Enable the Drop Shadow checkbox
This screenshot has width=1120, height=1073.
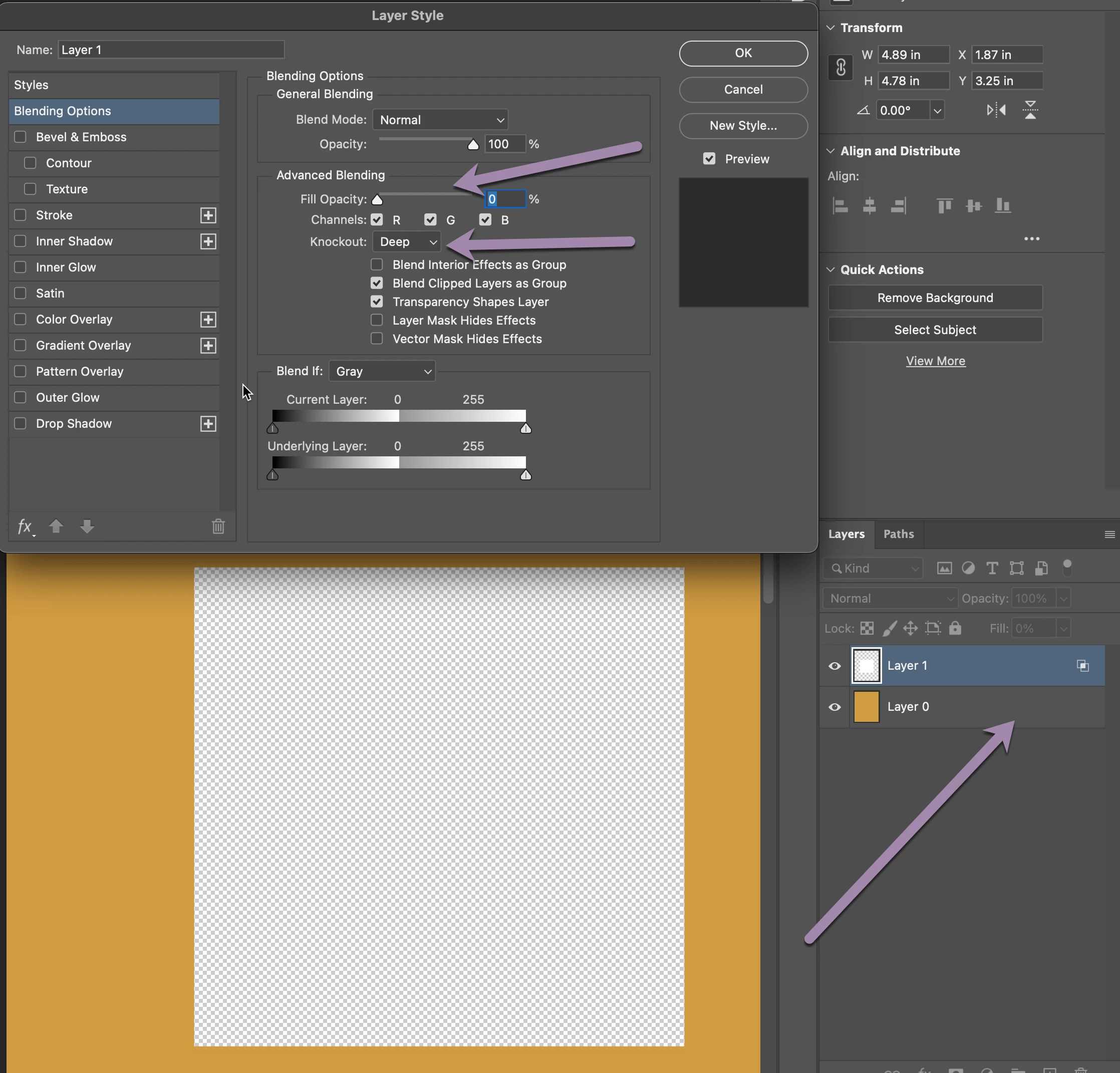[x=21, y=423]
